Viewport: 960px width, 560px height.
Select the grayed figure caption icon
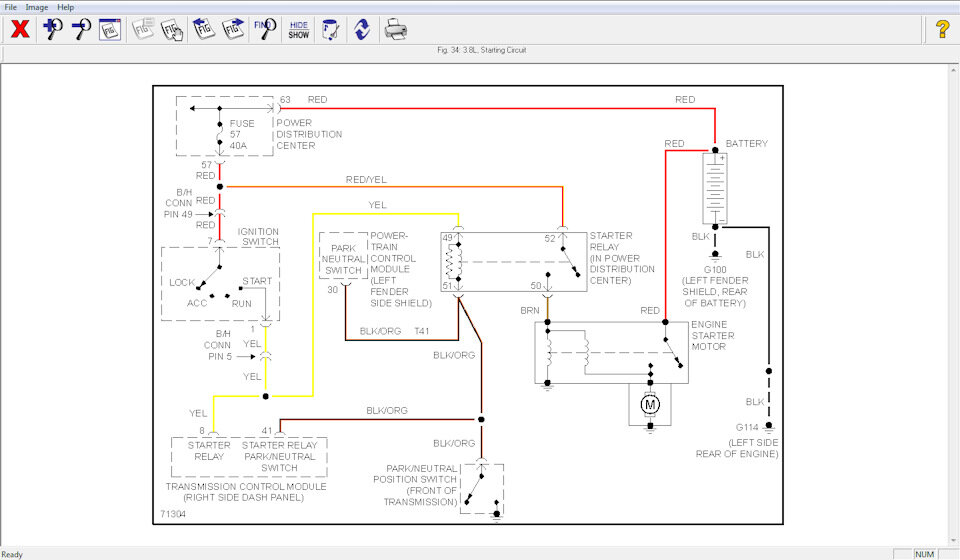pos(143,29)
